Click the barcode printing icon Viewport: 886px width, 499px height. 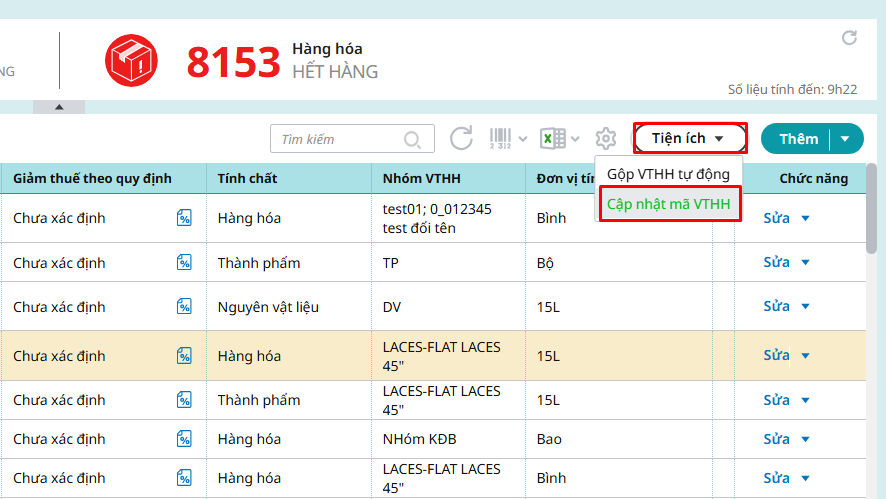[x=502, y=139]
